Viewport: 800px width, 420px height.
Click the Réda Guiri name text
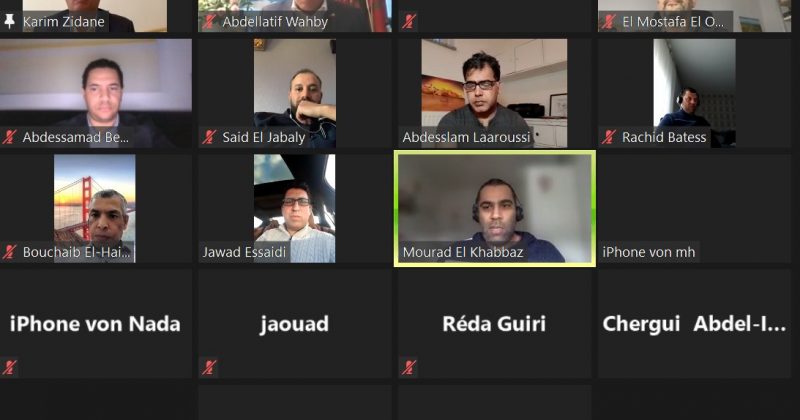[x=494, y=324]
